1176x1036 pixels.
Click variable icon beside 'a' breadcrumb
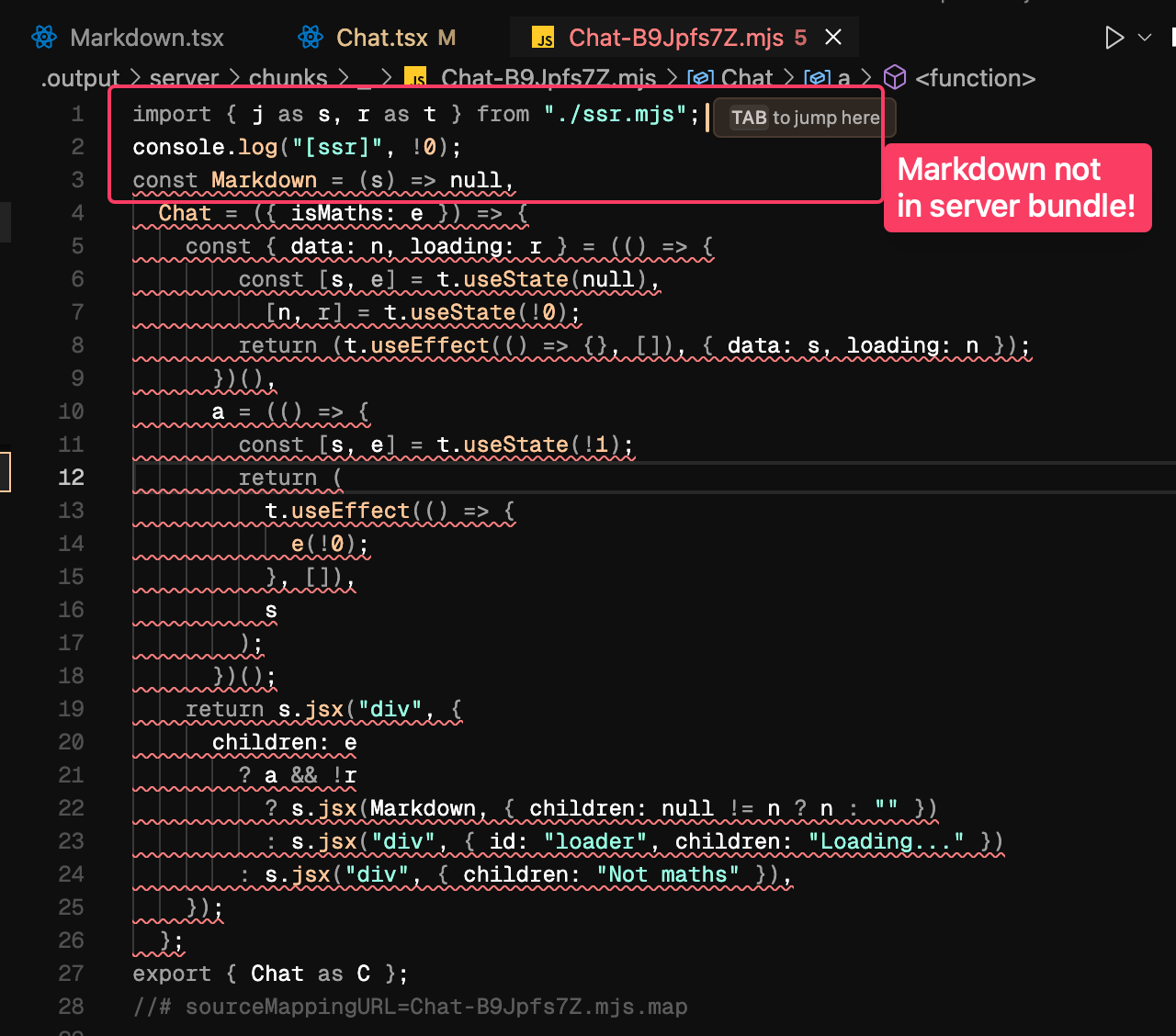coord(818,78)
